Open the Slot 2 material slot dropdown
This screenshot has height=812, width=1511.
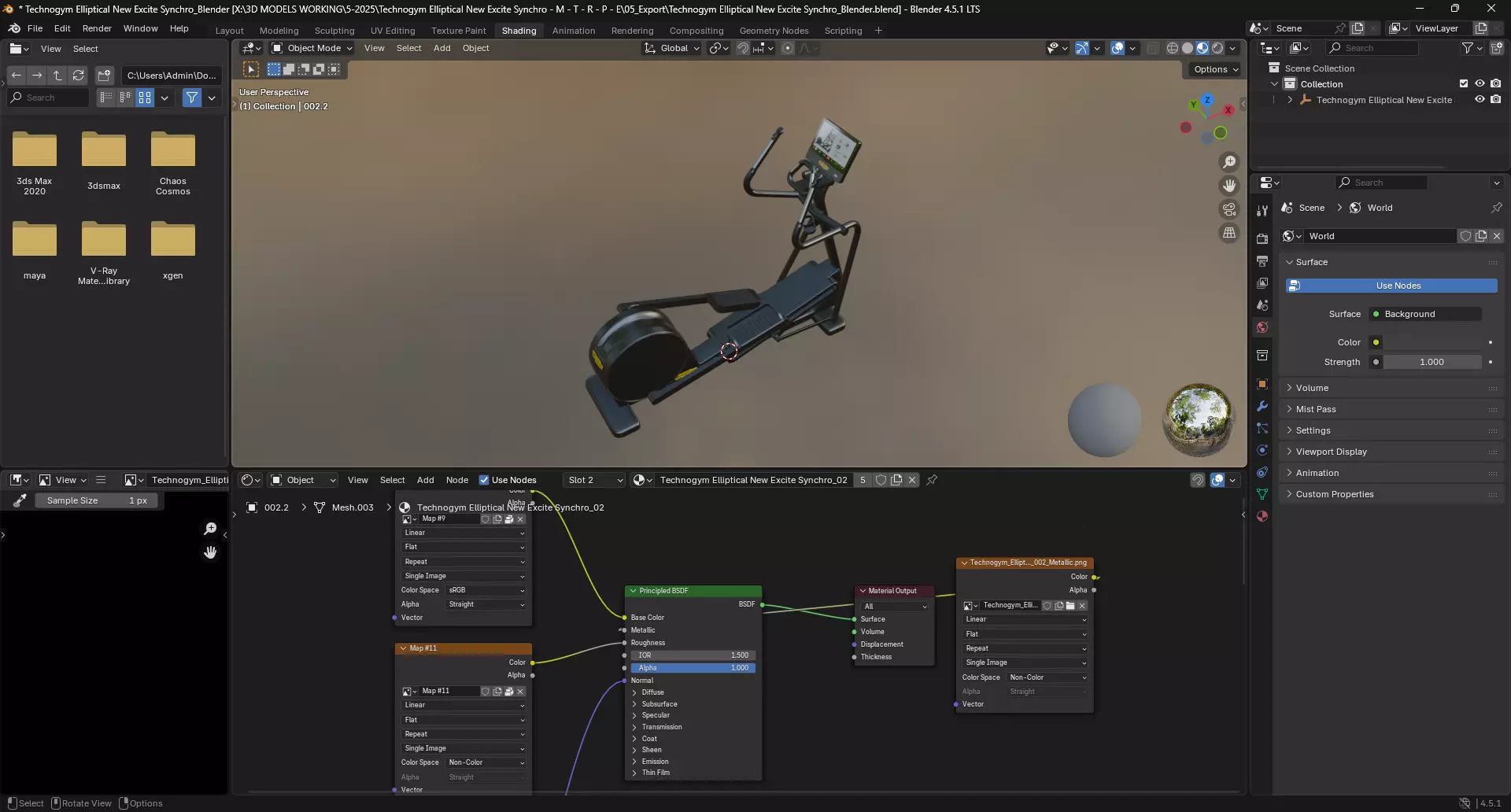click(595, 480)
